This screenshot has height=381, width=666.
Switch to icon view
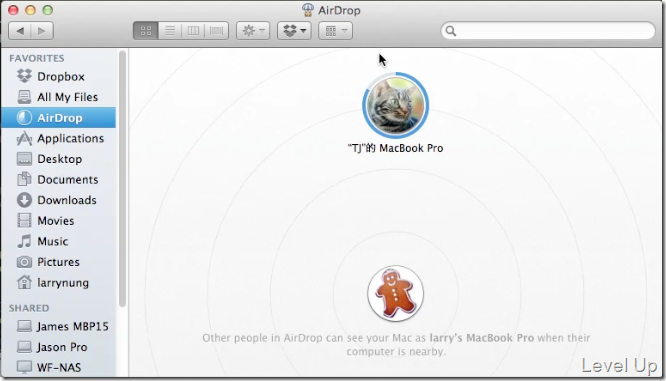[x=146, y=31]
